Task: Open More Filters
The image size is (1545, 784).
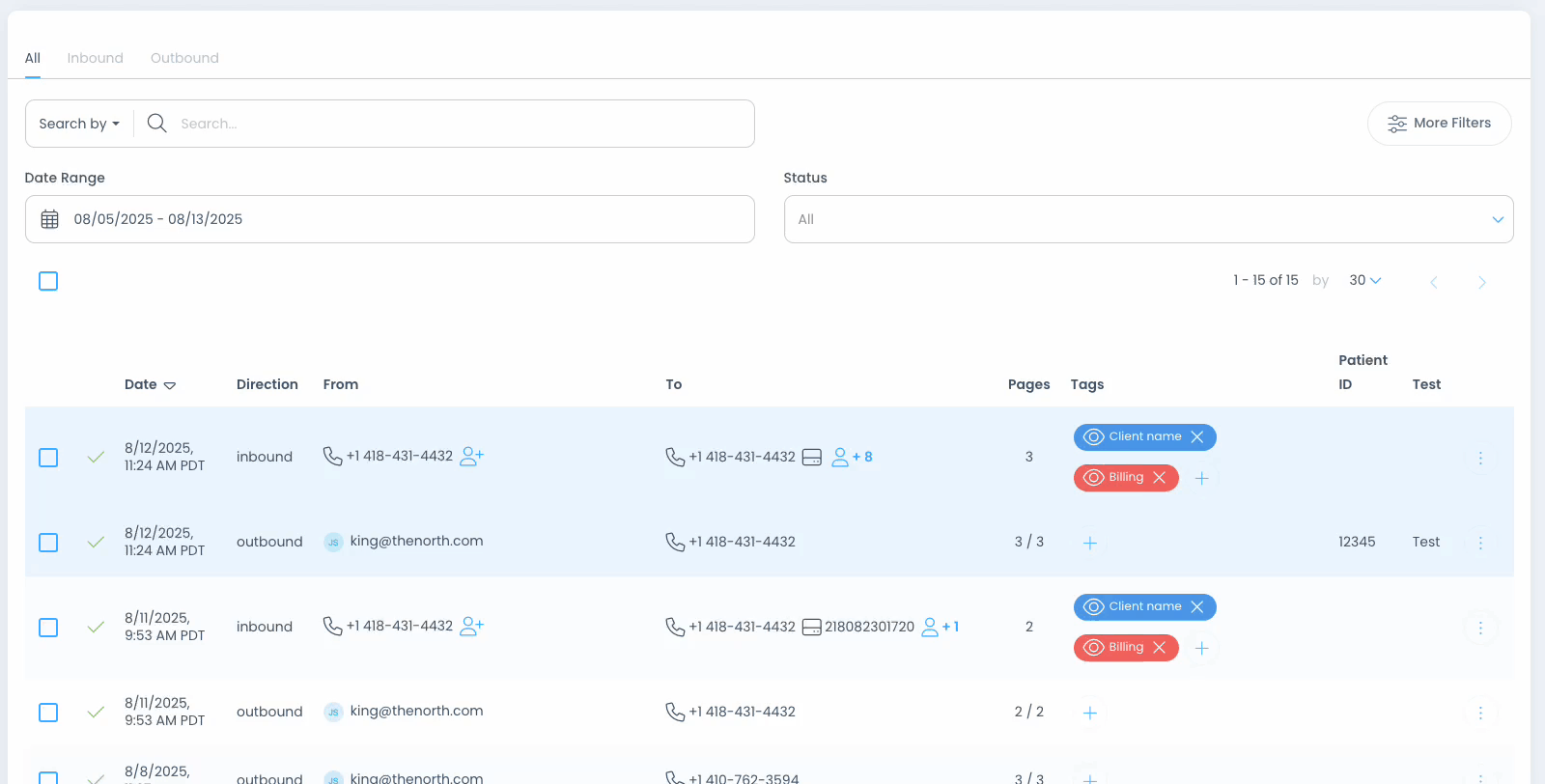Action: point(1439,124)
